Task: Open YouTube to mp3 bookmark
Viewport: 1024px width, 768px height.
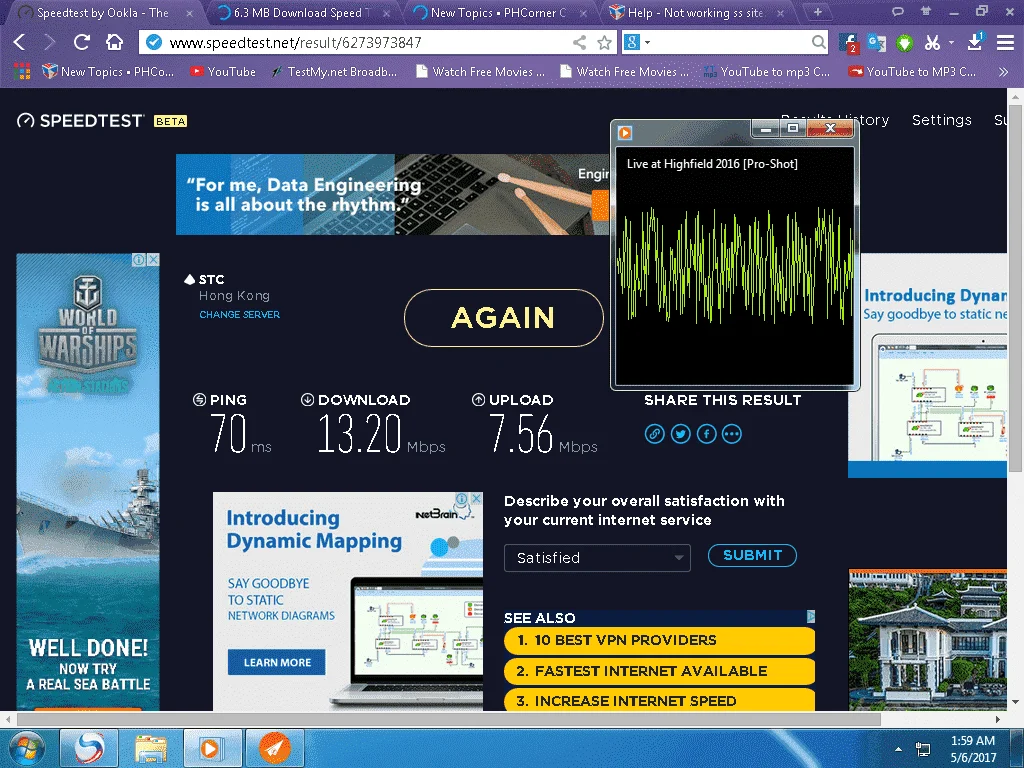Action: point(766,72)
